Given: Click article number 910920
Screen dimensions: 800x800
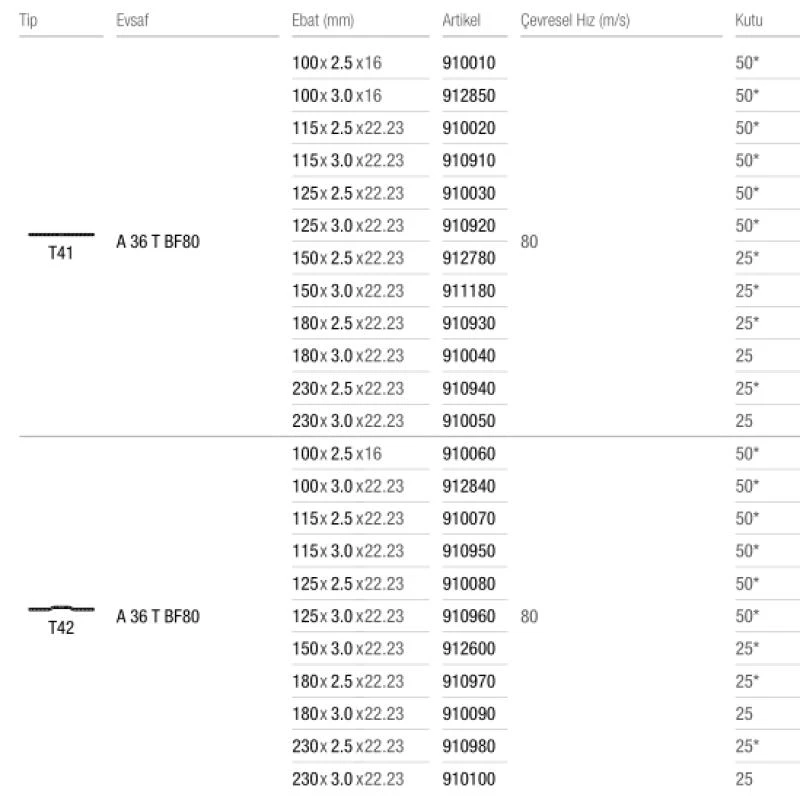Looking at the screenshot, I should pos(469,226).
